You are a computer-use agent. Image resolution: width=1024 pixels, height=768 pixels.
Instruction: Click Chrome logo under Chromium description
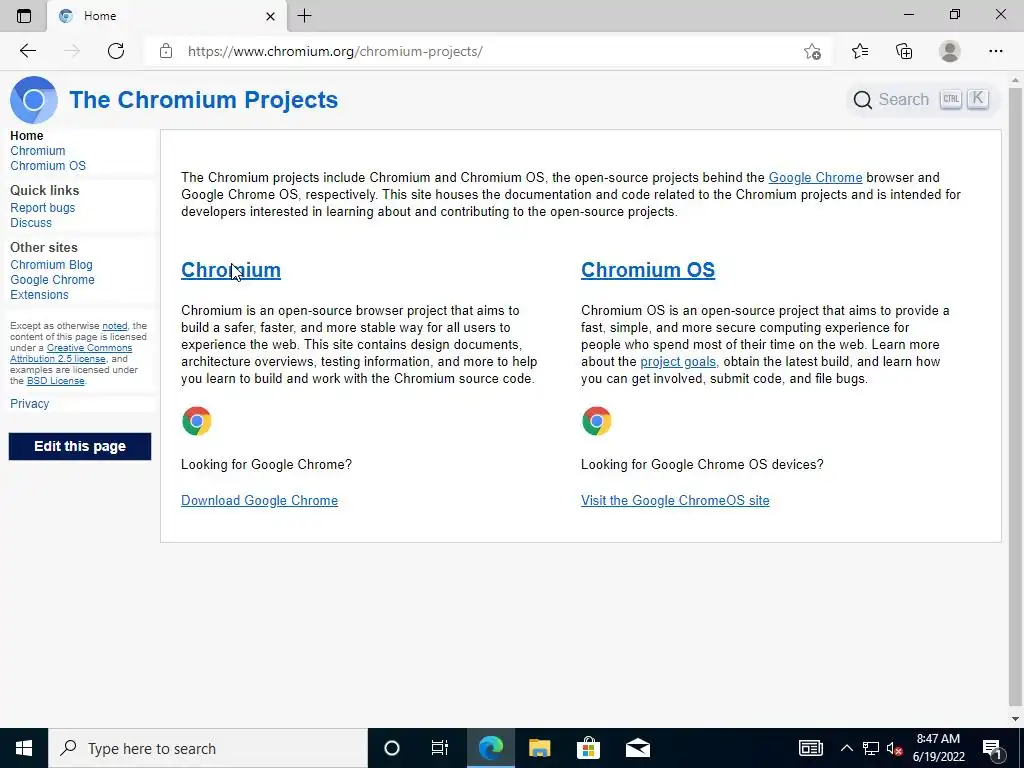[197, 421]
